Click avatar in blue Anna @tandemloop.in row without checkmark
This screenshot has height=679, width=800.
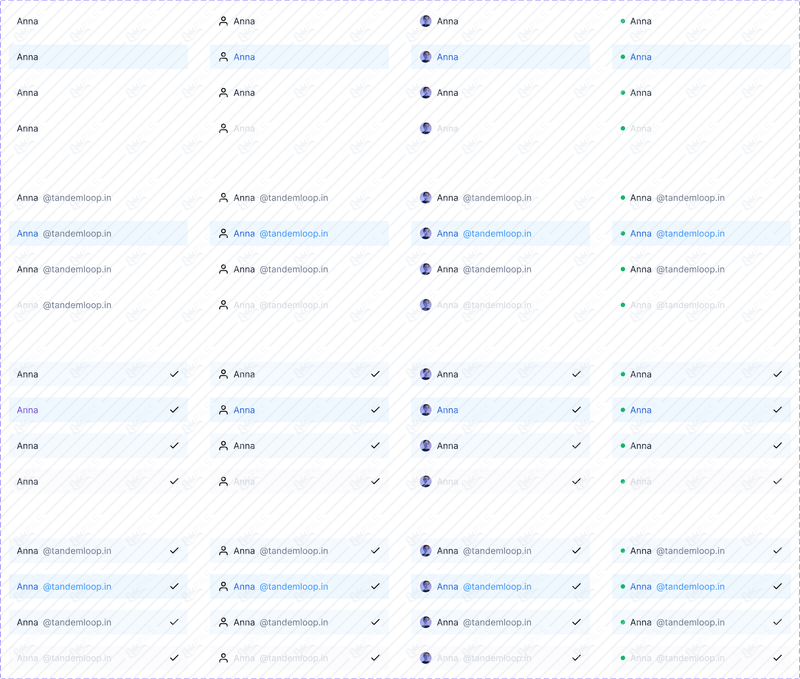[426, 234]
